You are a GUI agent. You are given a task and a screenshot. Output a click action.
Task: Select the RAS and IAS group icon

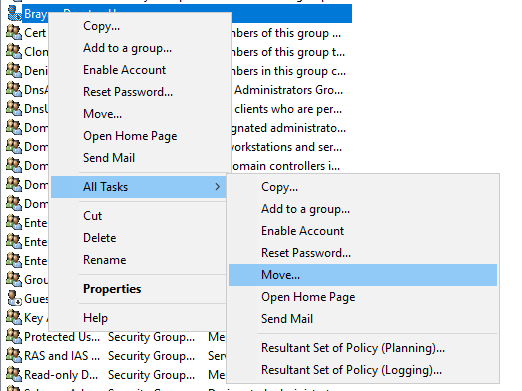coord(14,355)
